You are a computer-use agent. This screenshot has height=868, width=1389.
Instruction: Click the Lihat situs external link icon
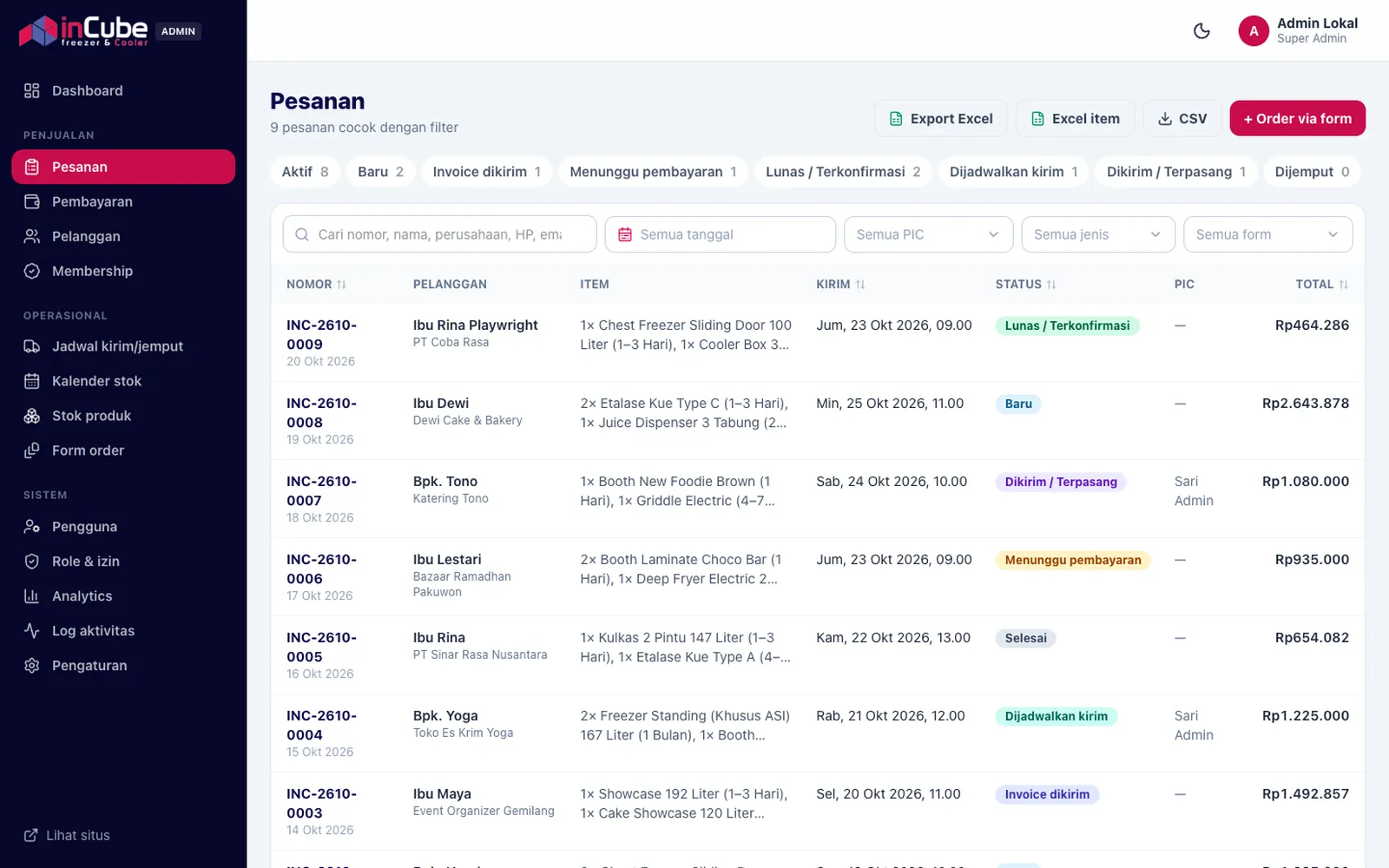(x=30, y=835)
